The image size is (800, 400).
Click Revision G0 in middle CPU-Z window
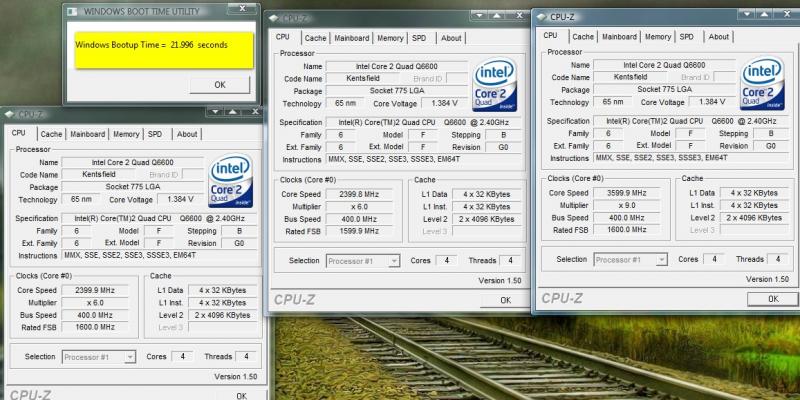503,147
